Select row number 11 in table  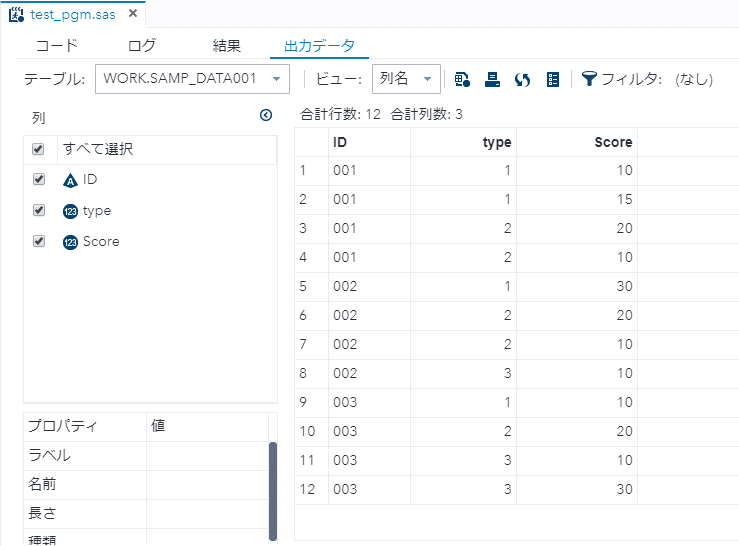click(312, 461)
